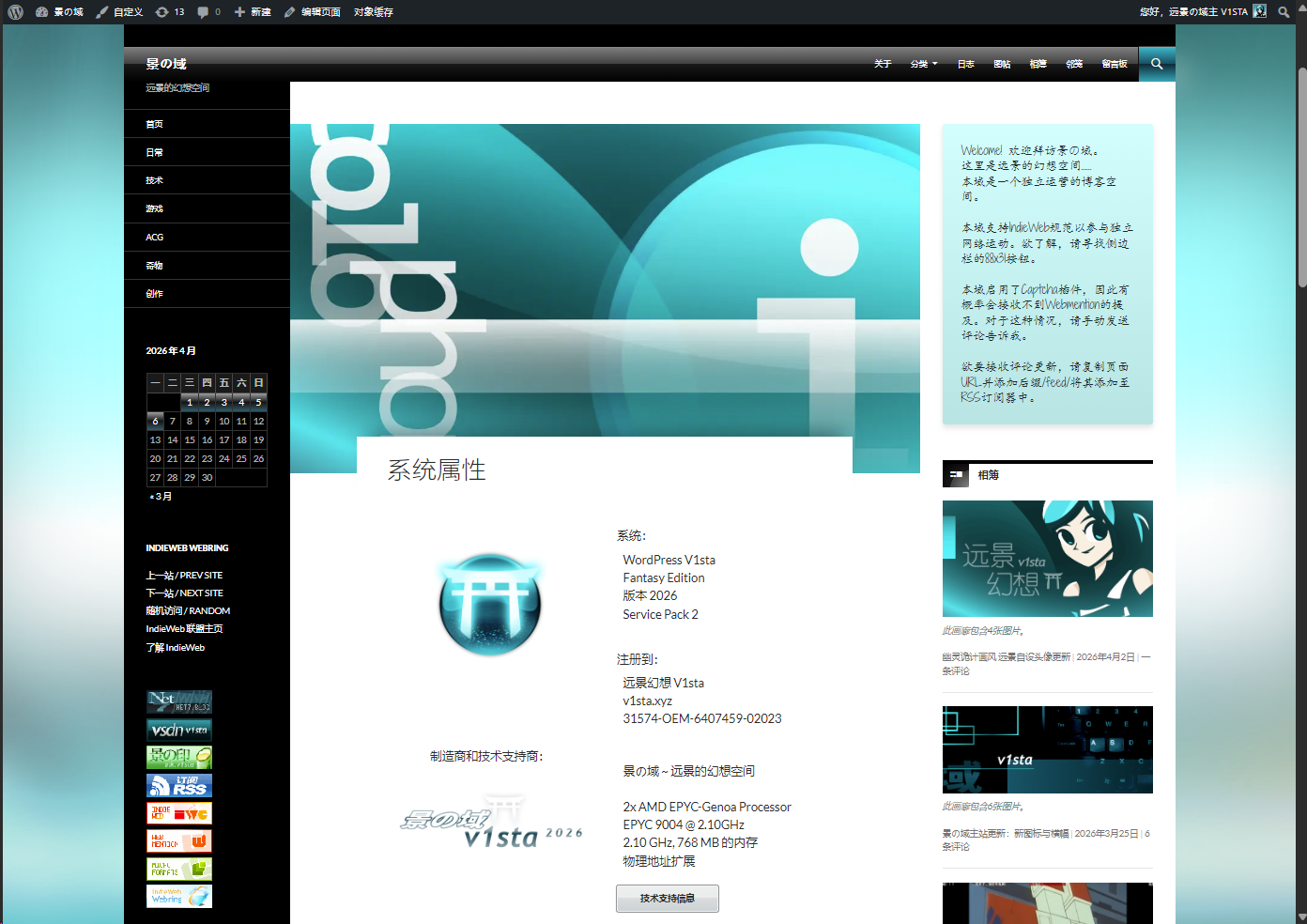Screen dimensions: 1307x924
Task: Click the comments bubble in admin bar
Action: click(209, 12)
